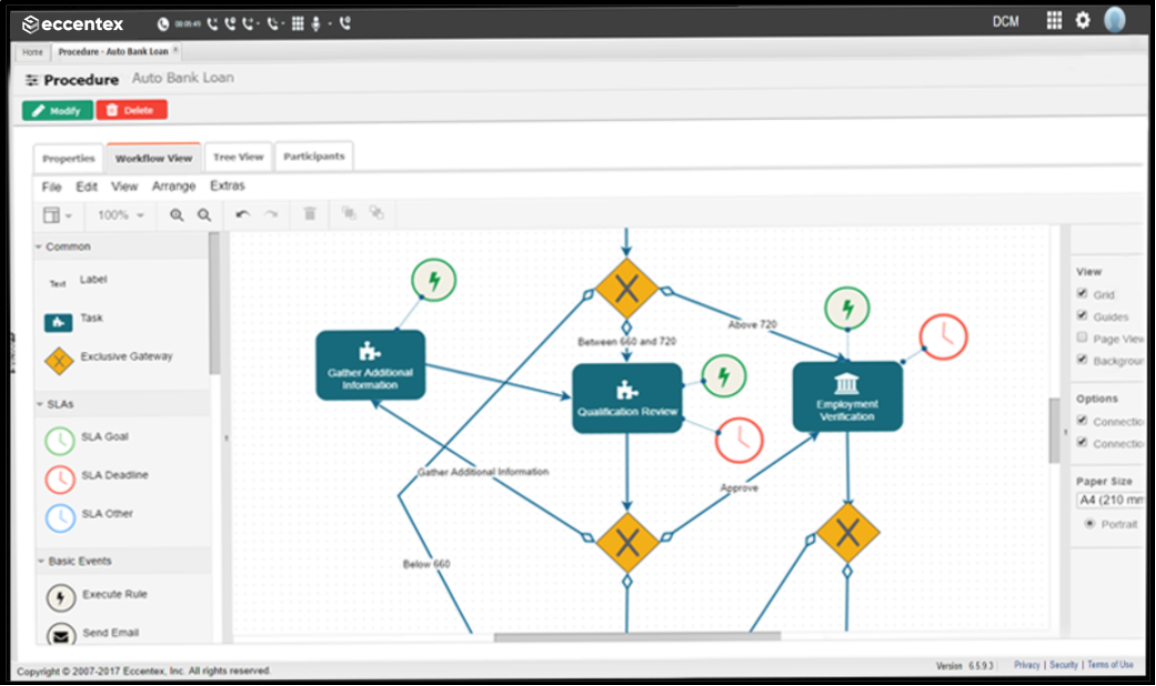The height and width of the screenshot is (686, 1156).
Task: Open the panel layout dropdown
Action: 58,215
